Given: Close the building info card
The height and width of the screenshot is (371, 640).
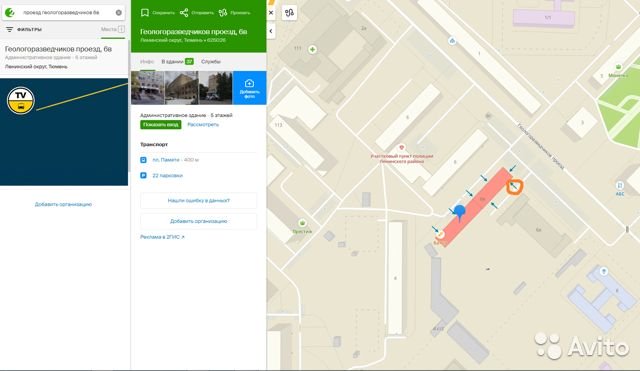Looking at the screenshot, I should point(271,13).
